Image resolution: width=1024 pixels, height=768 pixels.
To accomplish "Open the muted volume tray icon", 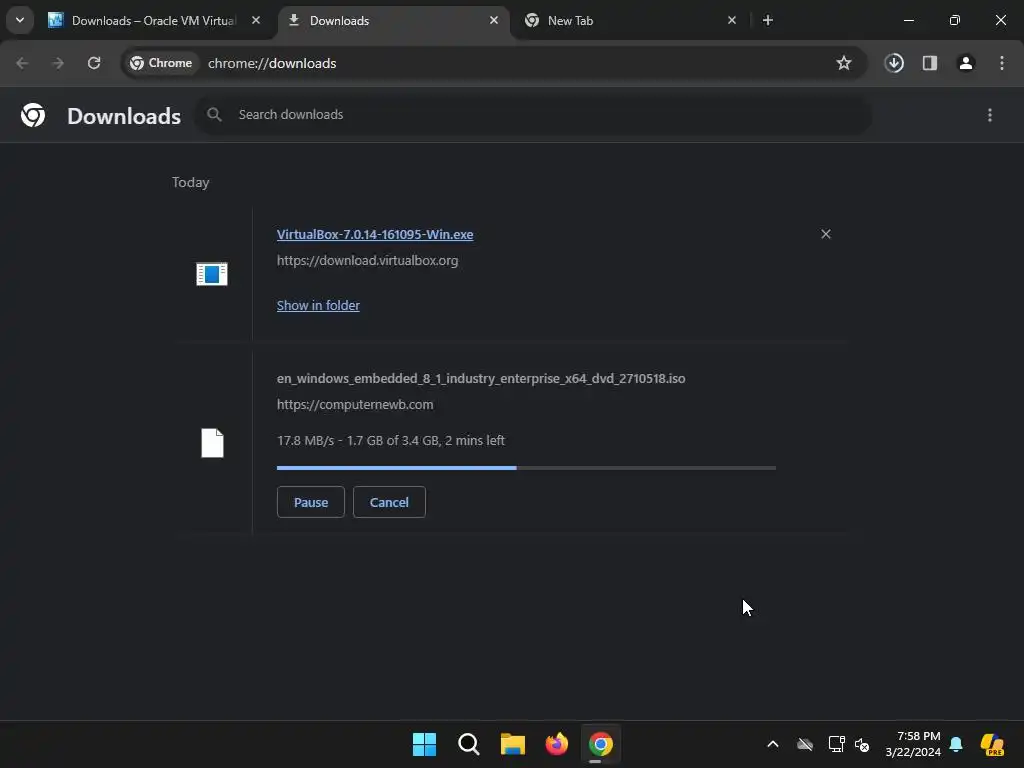I will click(862, 744).
